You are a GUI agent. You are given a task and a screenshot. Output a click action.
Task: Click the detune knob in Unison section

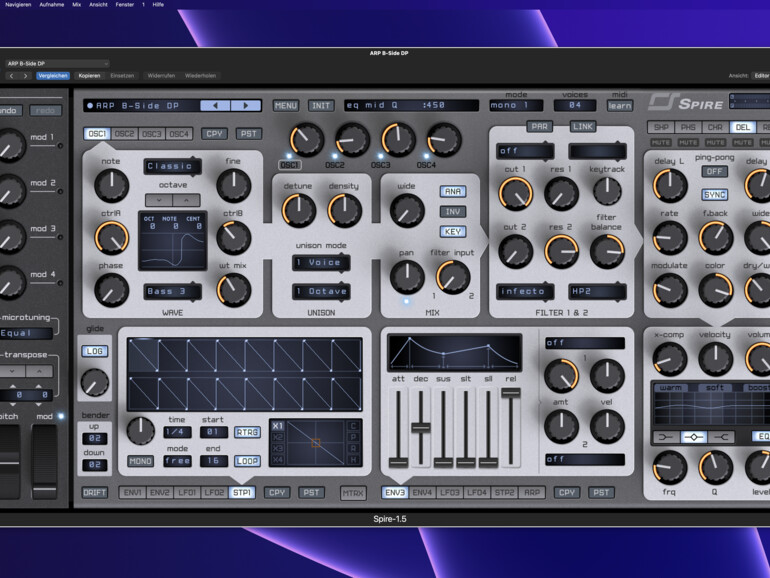click(x=298, y=210)
